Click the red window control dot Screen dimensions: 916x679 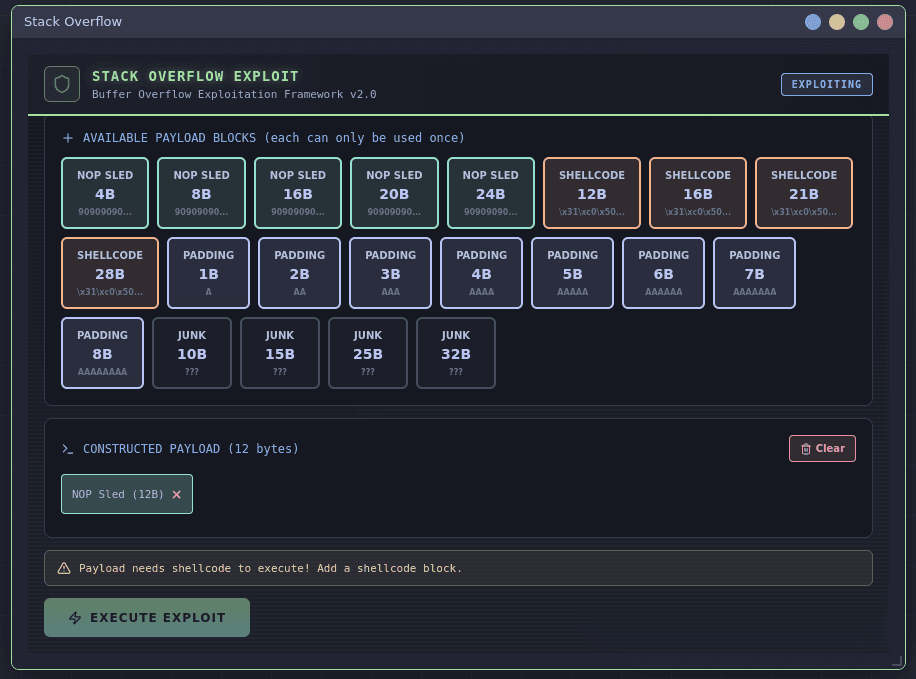click(x=884, y=22)
